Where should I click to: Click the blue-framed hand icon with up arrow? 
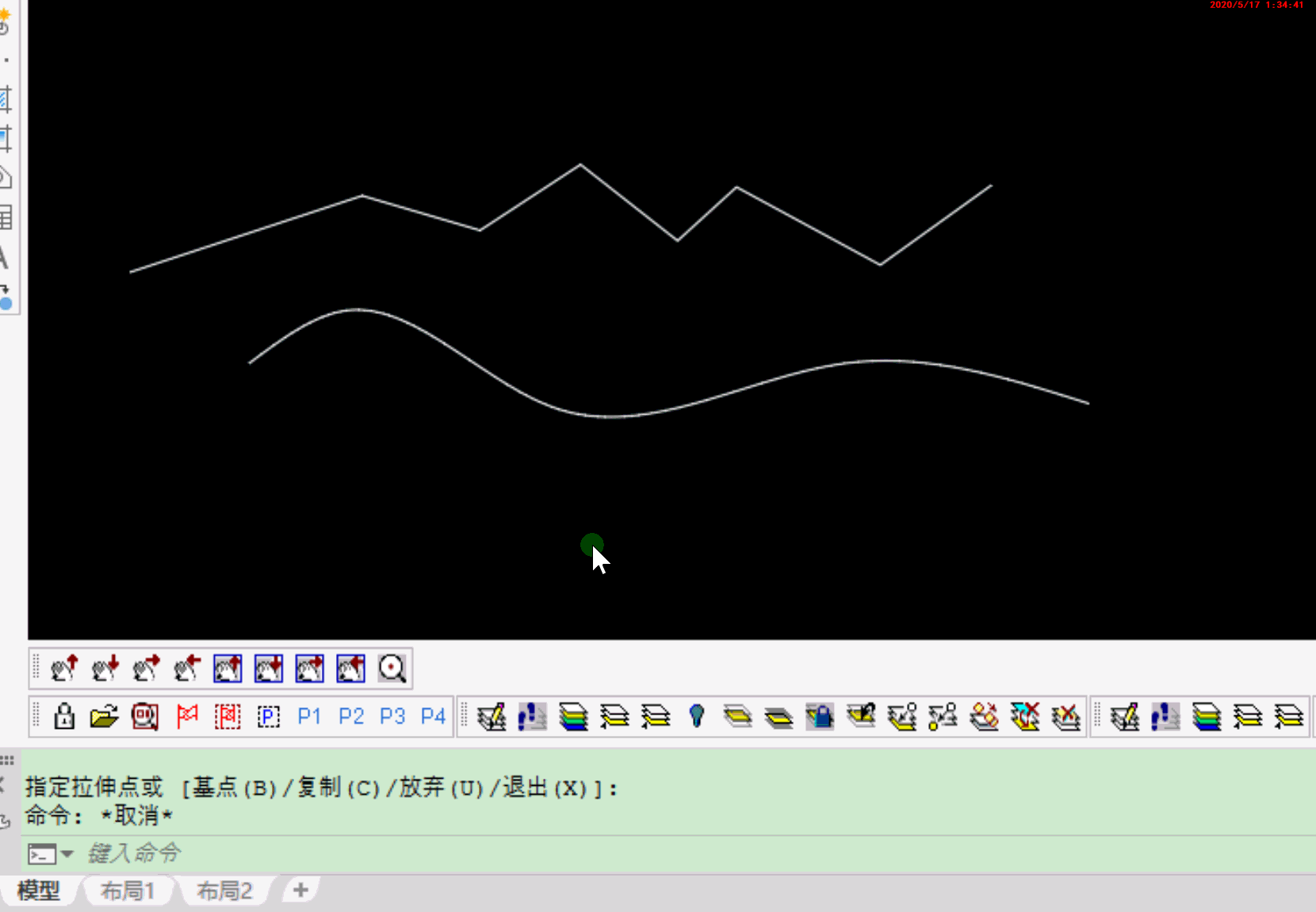pos(228,669)
